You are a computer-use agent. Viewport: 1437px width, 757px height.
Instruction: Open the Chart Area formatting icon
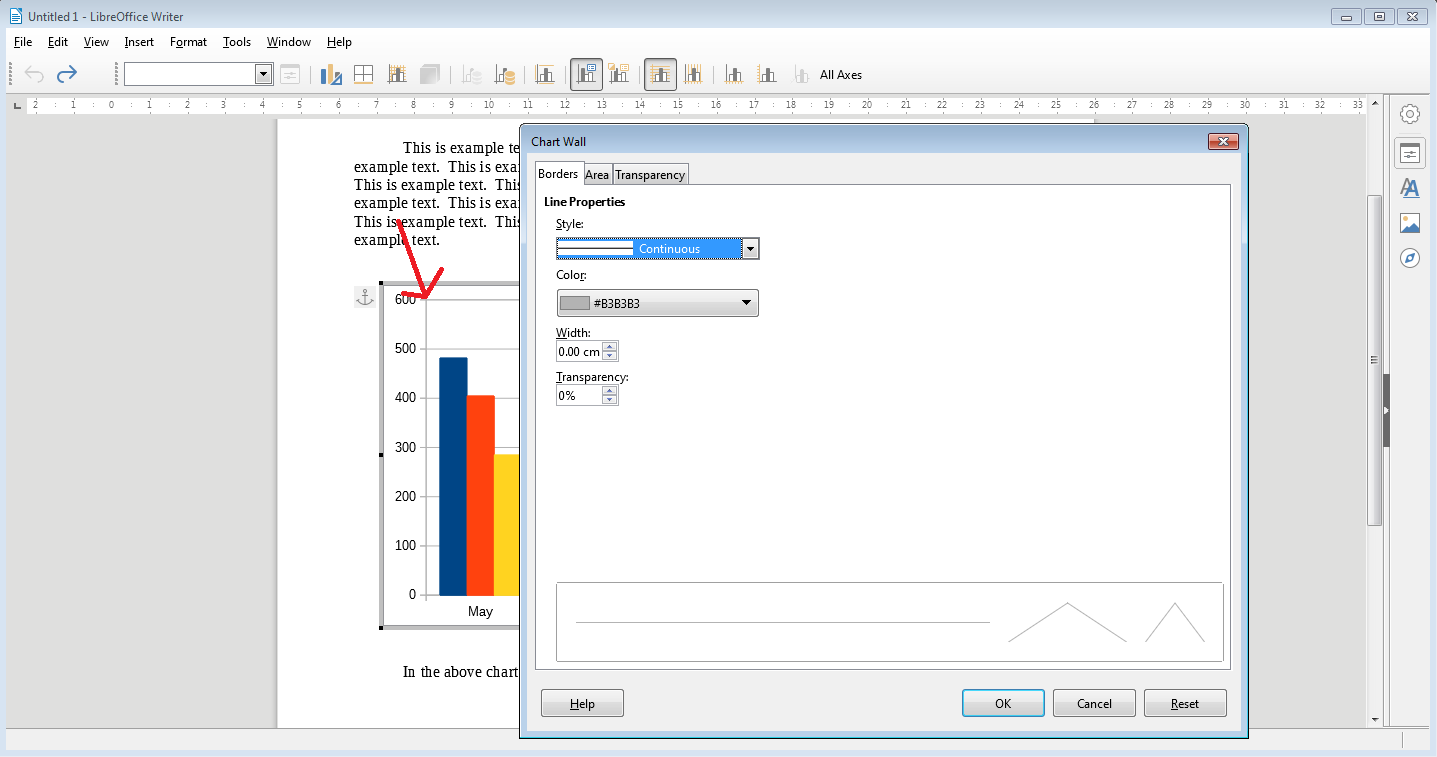[x=363, y=74]
